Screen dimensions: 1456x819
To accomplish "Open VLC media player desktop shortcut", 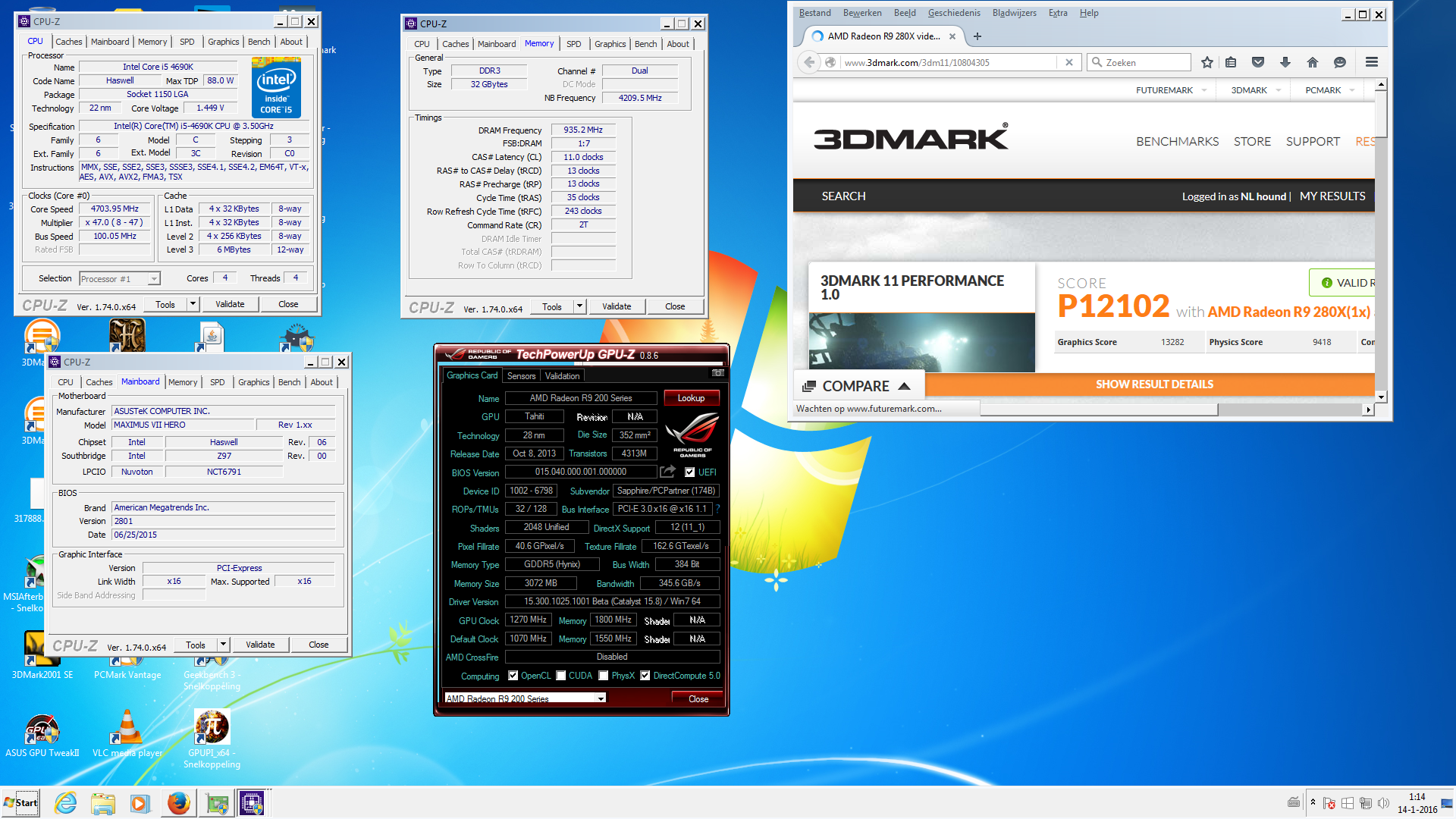I will pos(127,734).
